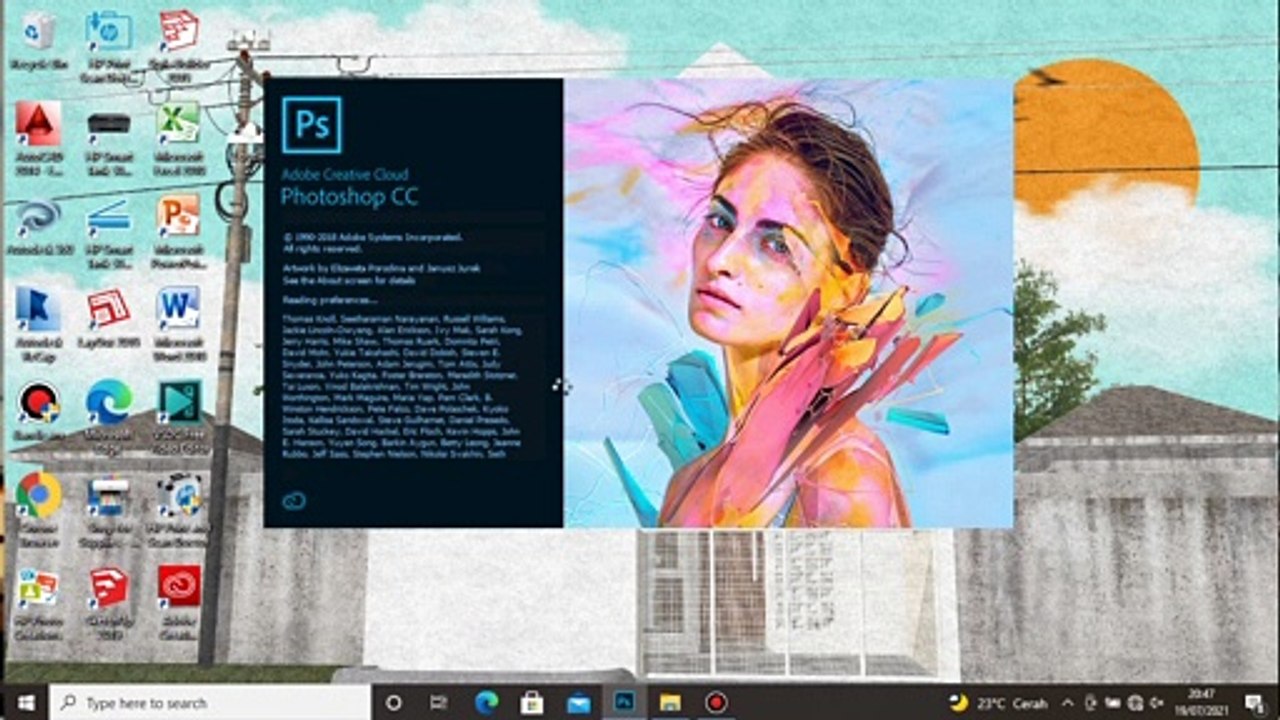Screen dimensions: 1280x720
Task: Open File Explorer from the taskbar
Action: coord(670,702)
